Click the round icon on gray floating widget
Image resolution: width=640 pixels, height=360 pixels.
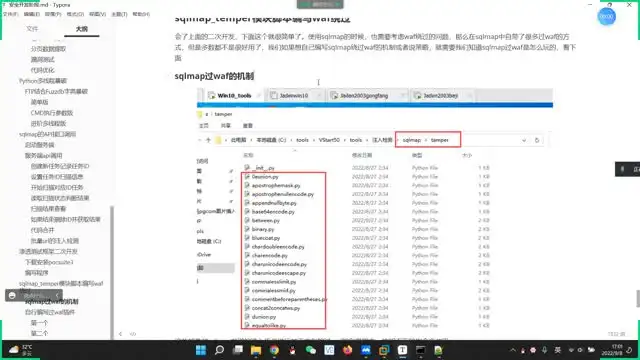point(12,295)
